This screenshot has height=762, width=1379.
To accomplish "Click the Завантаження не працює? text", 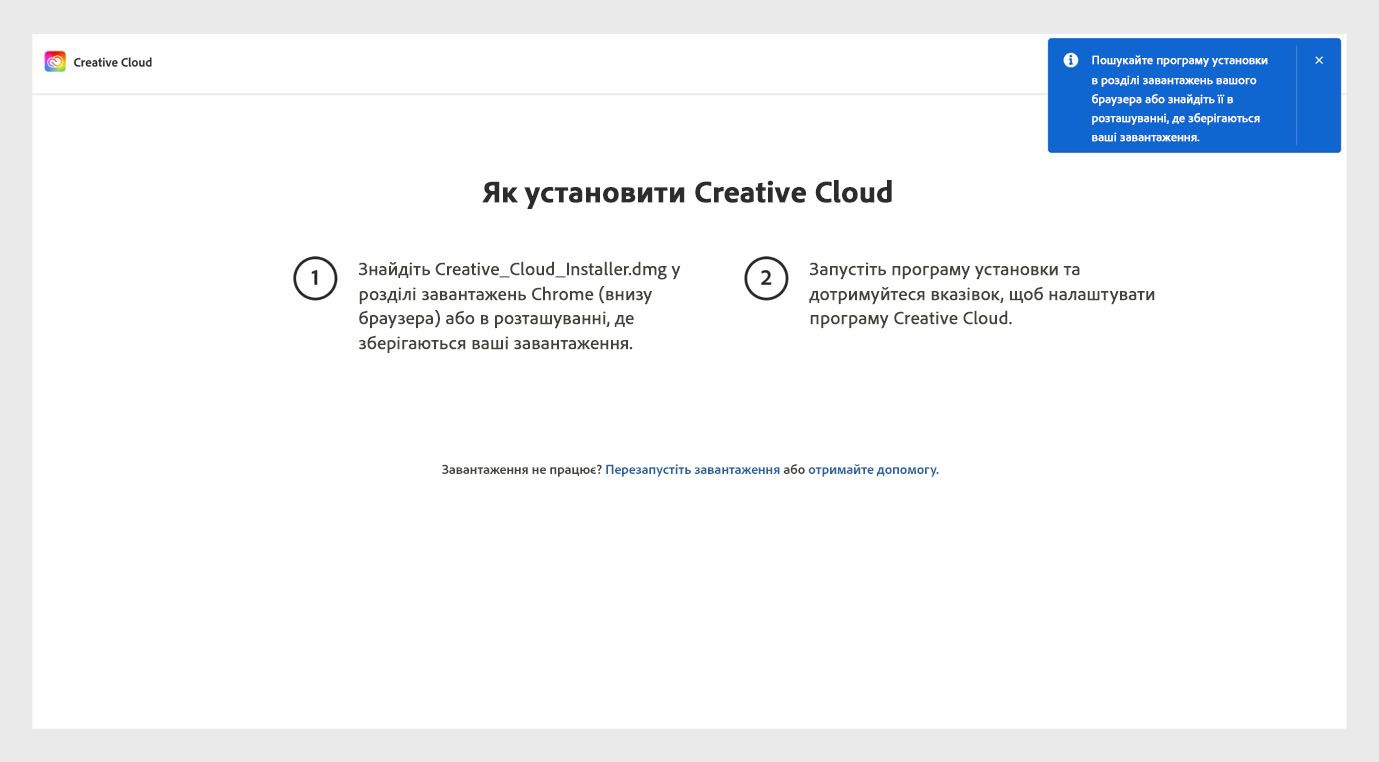I will tap(521, 470).
